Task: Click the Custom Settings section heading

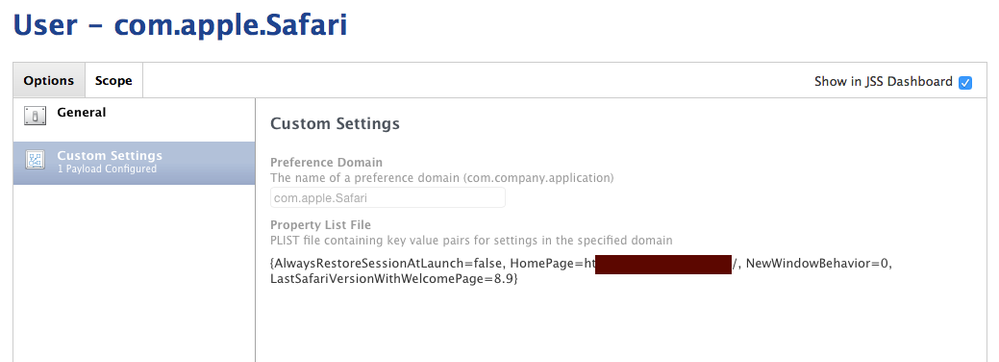Action: click(x=335, y=123)
